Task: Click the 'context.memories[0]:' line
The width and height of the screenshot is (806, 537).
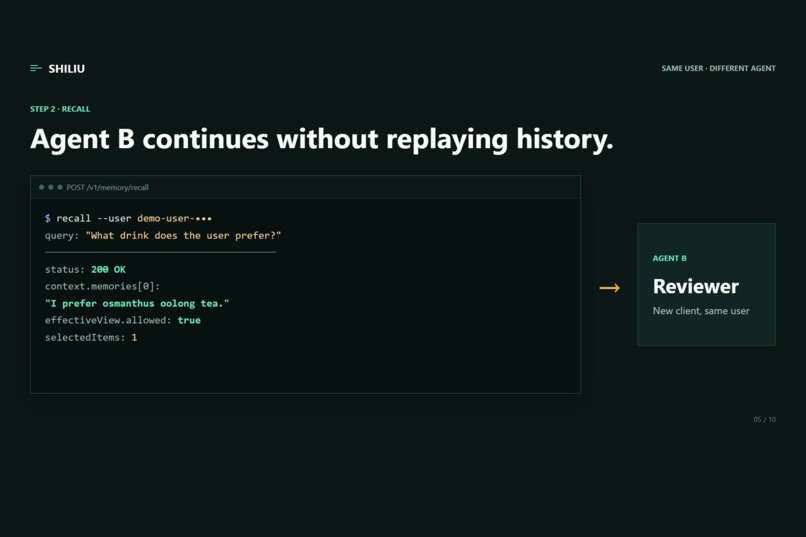Action: tap(102, 286)
